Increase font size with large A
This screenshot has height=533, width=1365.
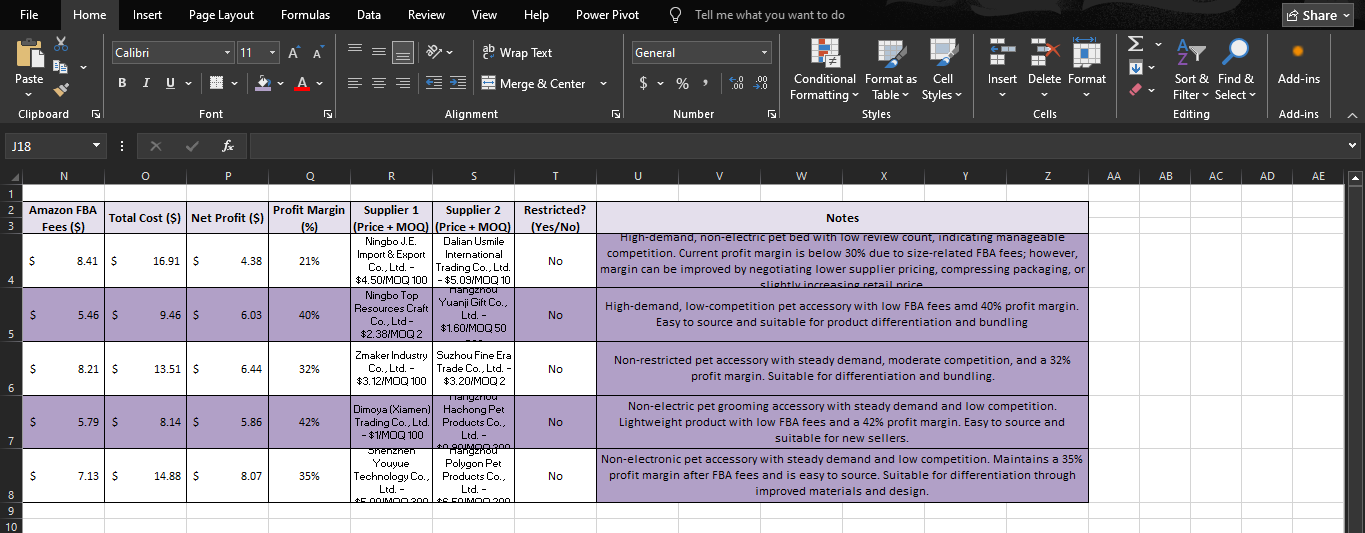[296, 53]
